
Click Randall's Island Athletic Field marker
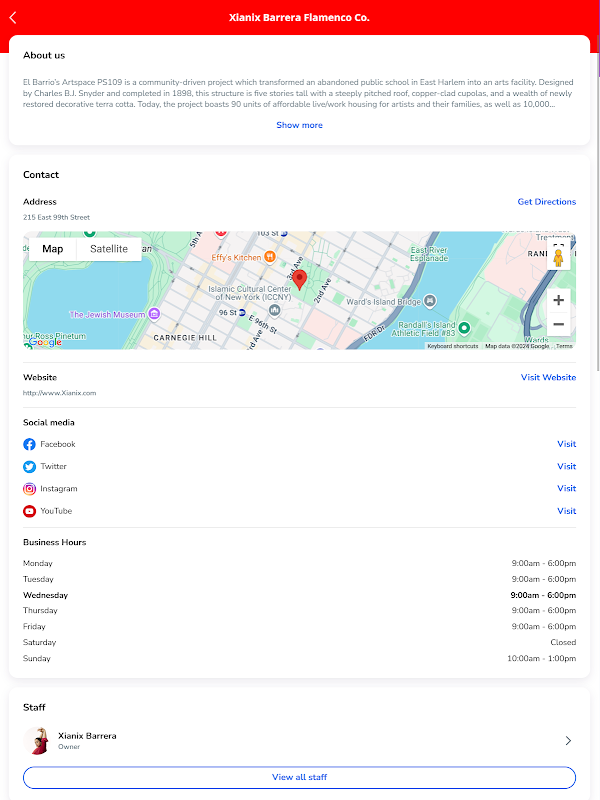pos(464,328)
